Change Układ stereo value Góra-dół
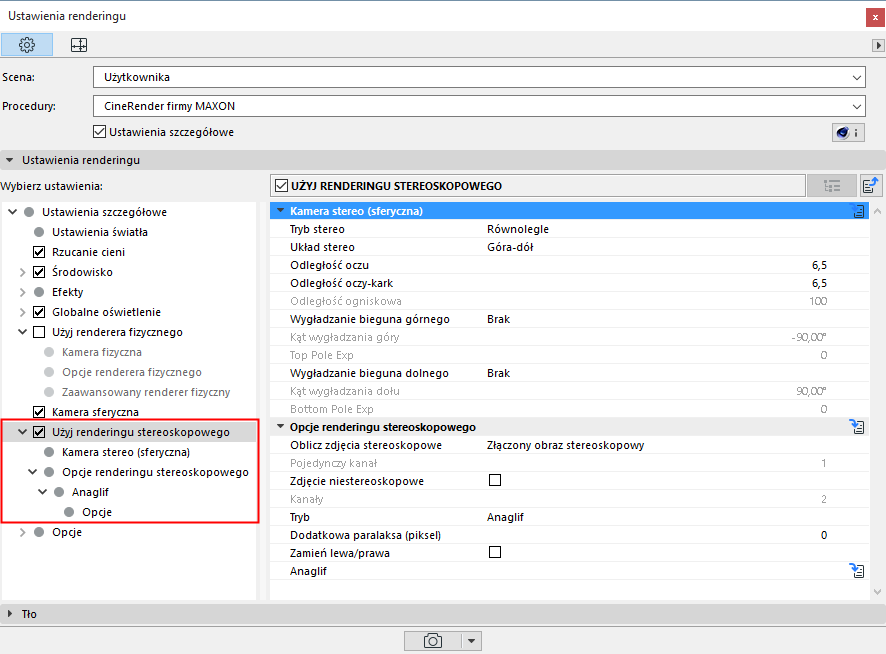 tap(510, 247)
